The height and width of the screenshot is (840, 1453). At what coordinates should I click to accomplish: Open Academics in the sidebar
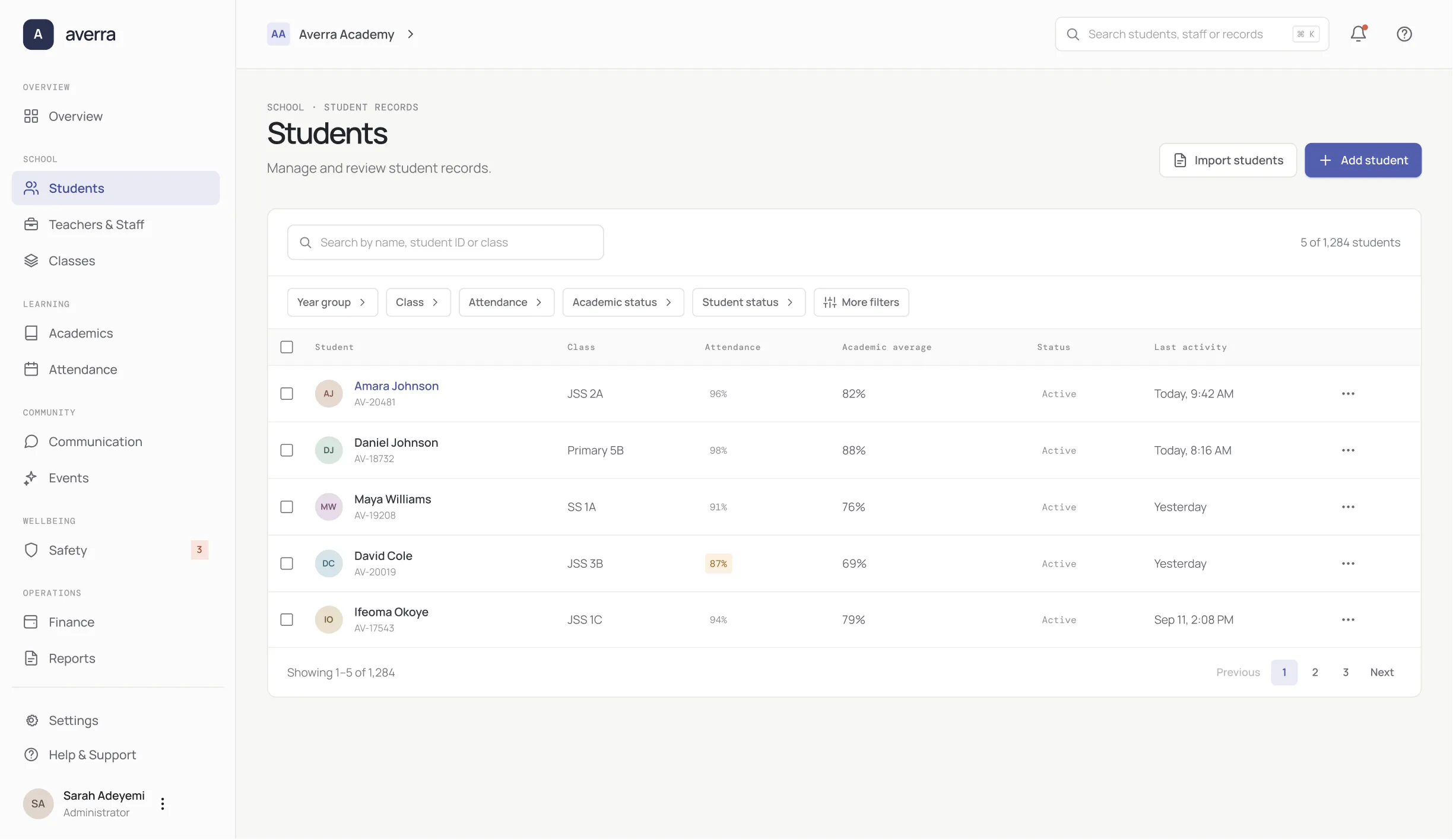click(116, 333)
